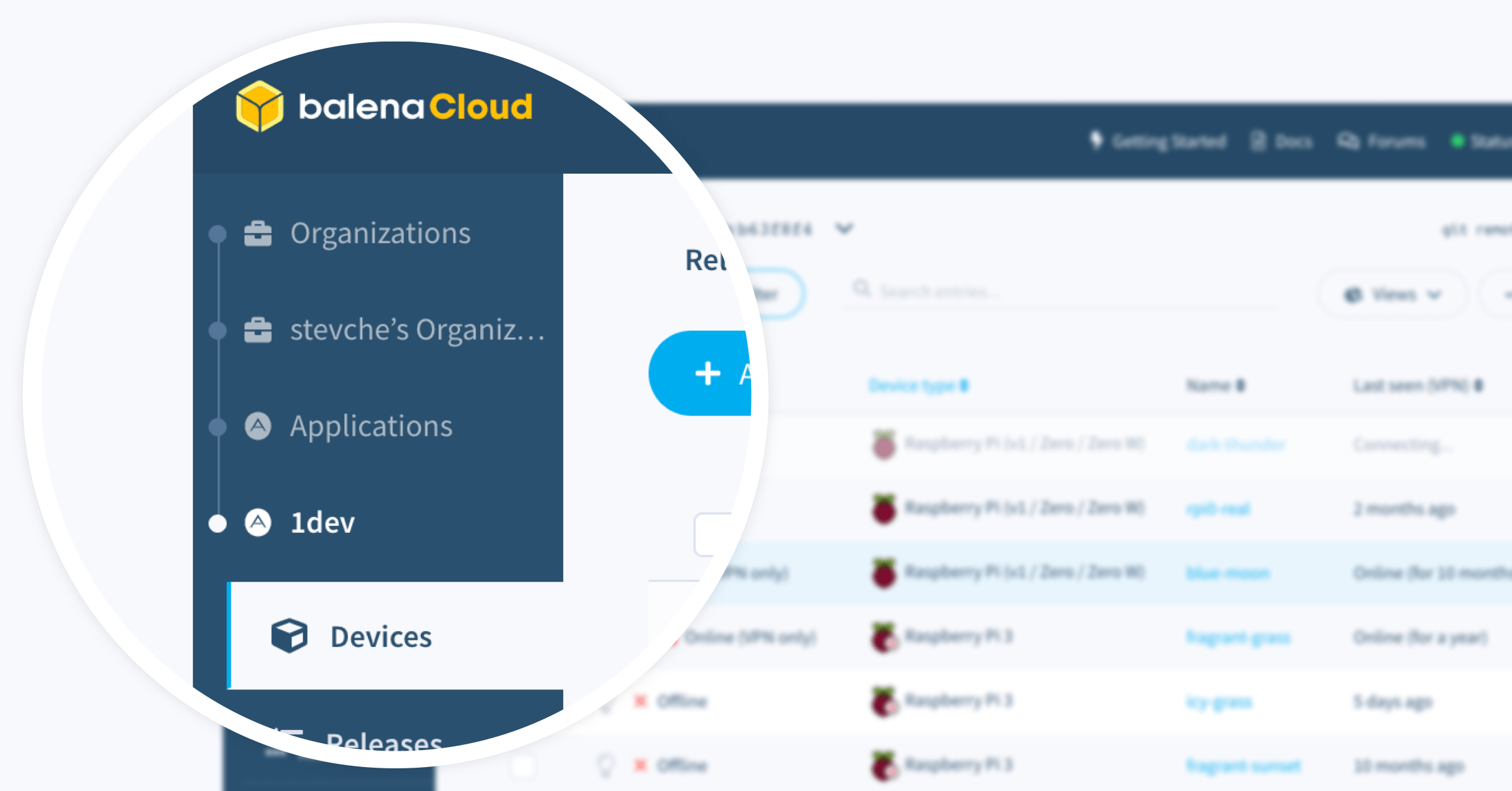Open the fragrant-grass device link
The width and height of the screenshot is (1512, 791).
click(x=1238, y=637)
